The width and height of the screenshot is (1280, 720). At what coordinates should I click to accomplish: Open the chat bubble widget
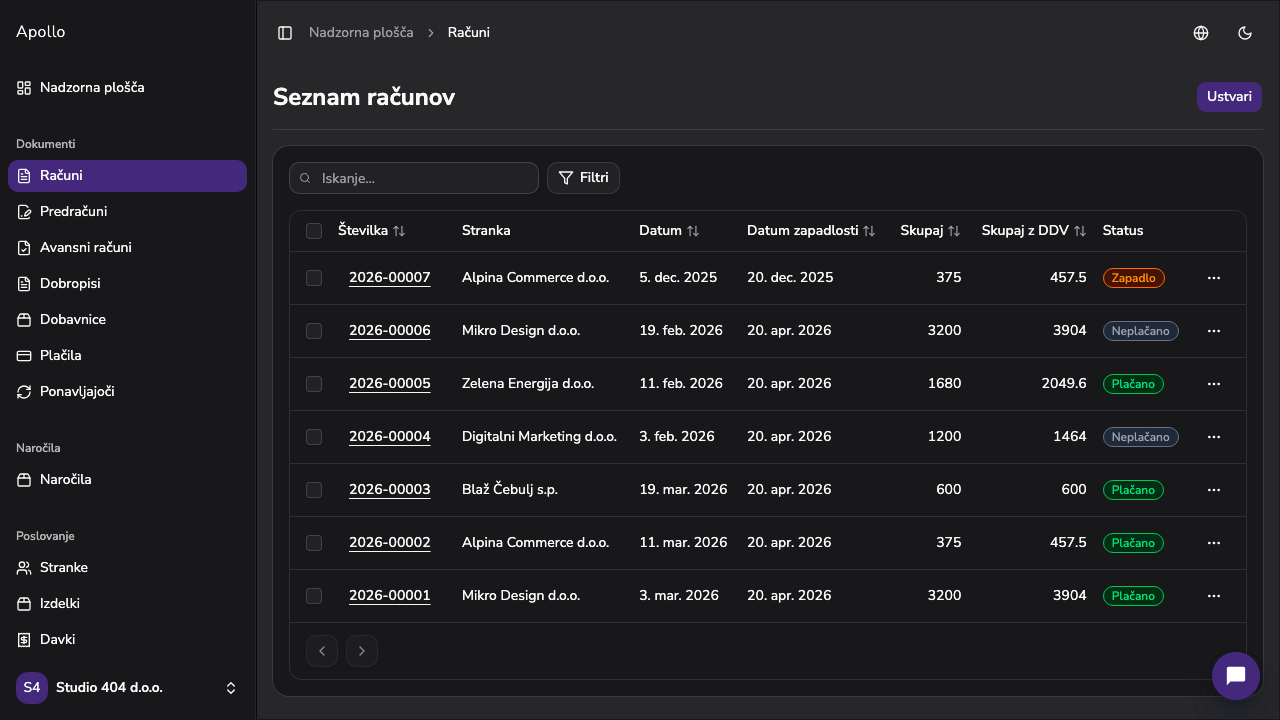coord(1236,676)
